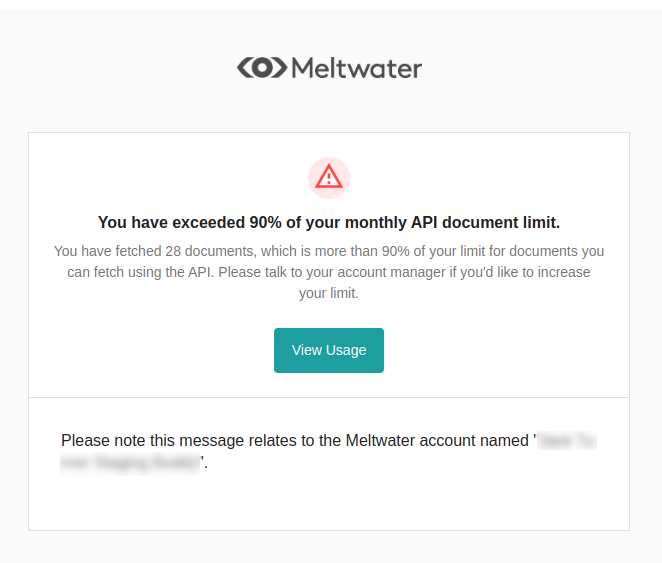Screen dimensions: 662x563
Task: Click the "monthly" word in the bold heading
Action: (376, 222)
